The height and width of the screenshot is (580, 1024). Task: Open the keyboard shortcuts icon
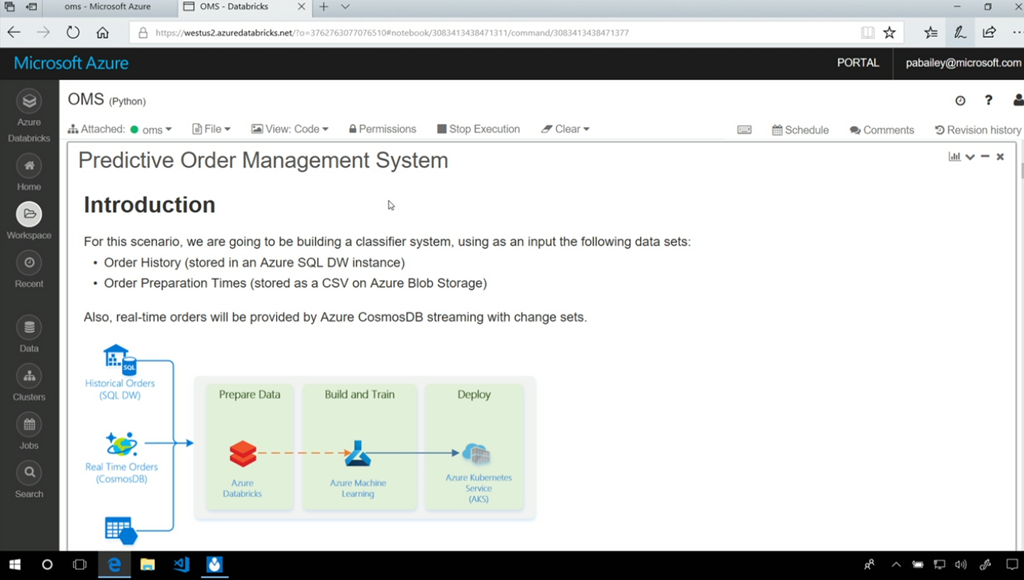pos(744,130)
